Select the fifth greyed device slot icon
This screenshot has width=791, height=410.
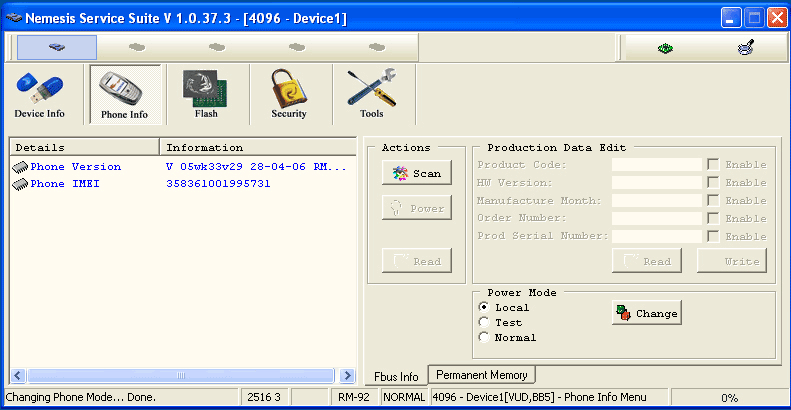377,47
